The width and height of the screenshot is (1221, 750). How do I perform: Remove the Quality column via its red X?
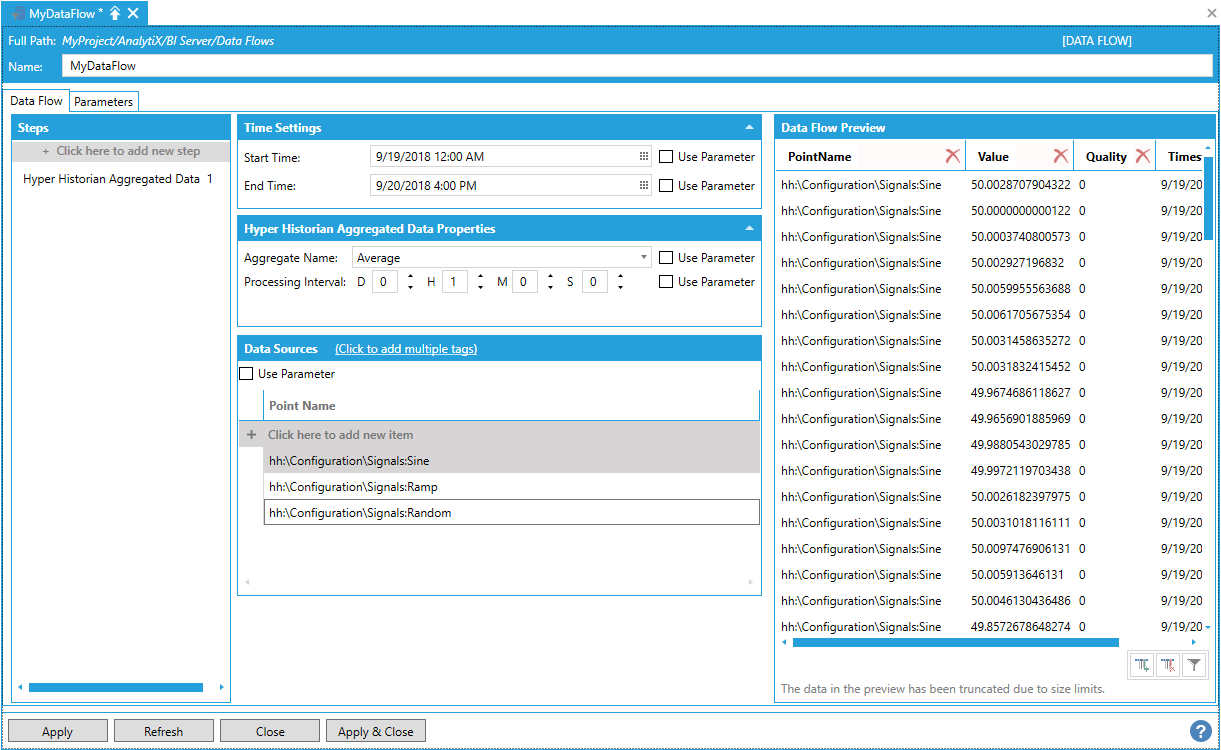click(x=1142, y=156)
